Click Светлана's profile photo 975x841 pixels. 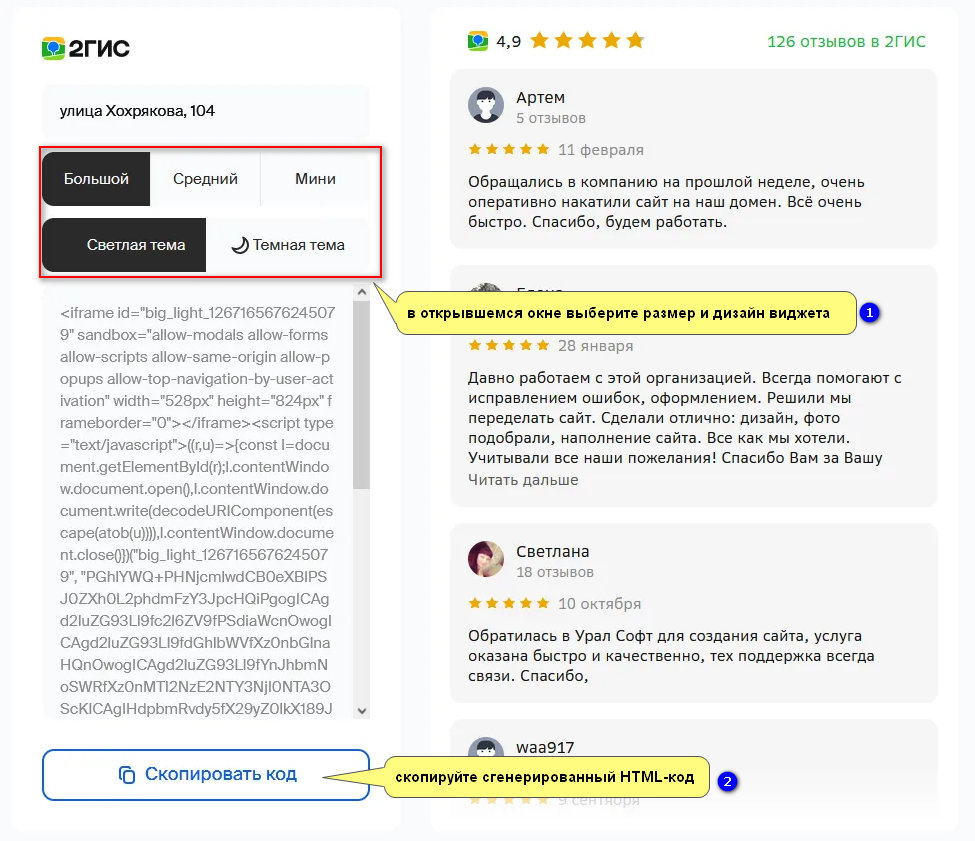486,559
